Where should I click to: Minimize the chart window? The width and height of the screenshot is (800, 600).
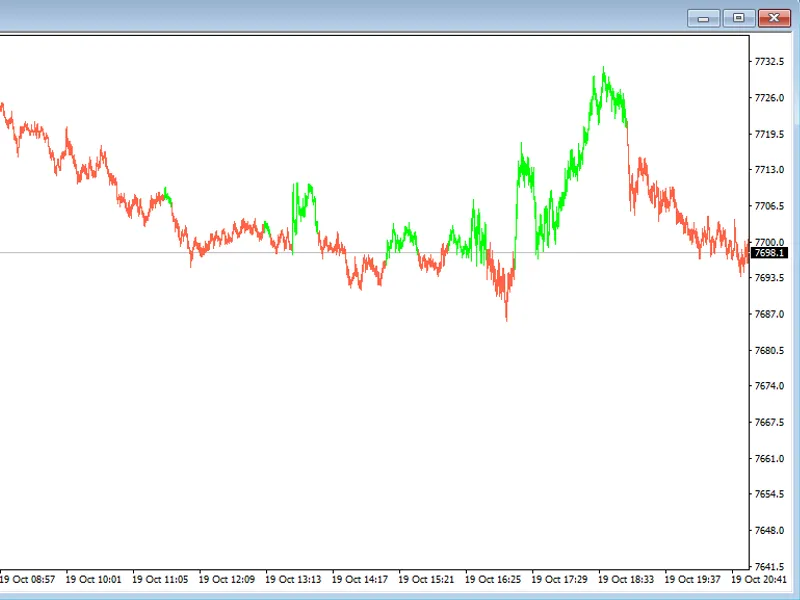coord(704,18)
